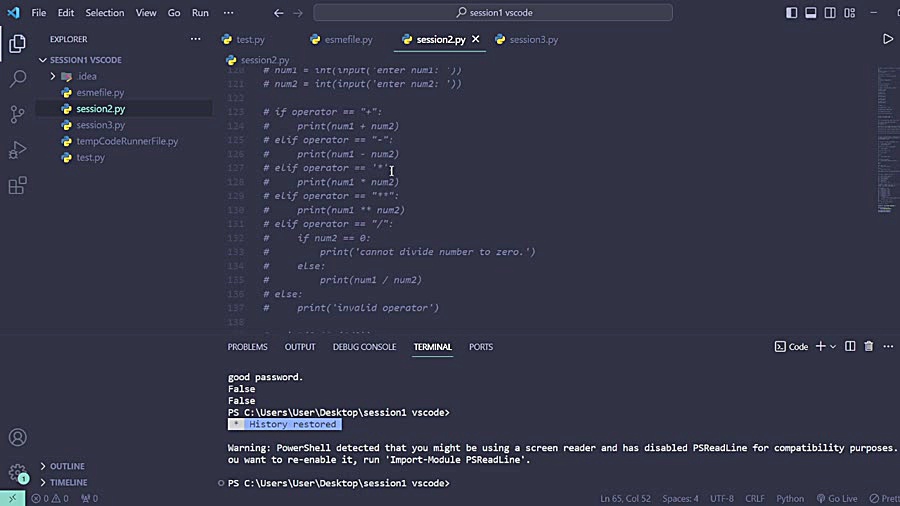Screen dimensions: 900x506
Task: Open the overflow menu in menu bar
Action: click(228, 13)
